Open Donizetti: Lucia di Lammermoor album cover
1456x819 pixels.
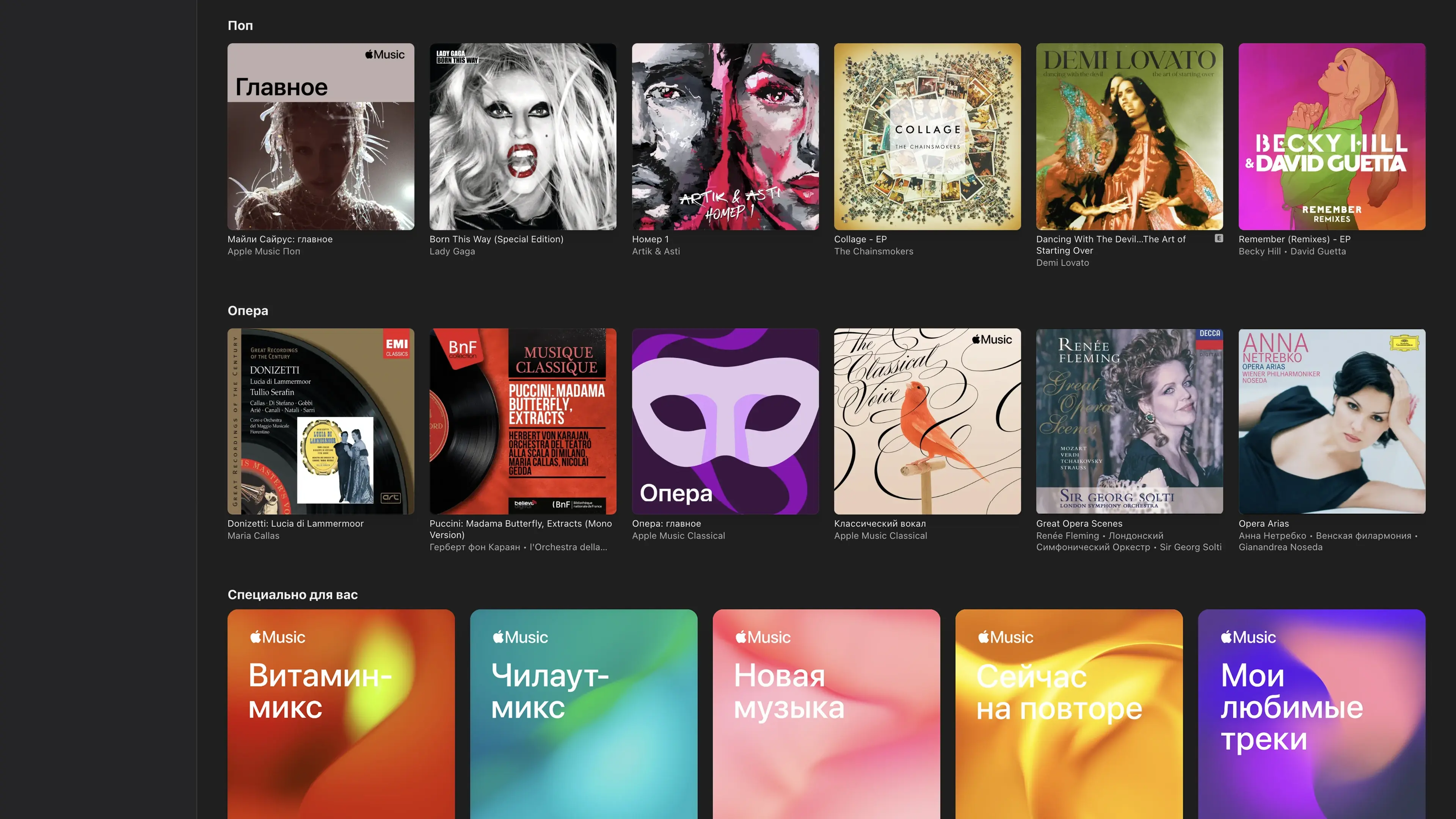click(320, 421)
